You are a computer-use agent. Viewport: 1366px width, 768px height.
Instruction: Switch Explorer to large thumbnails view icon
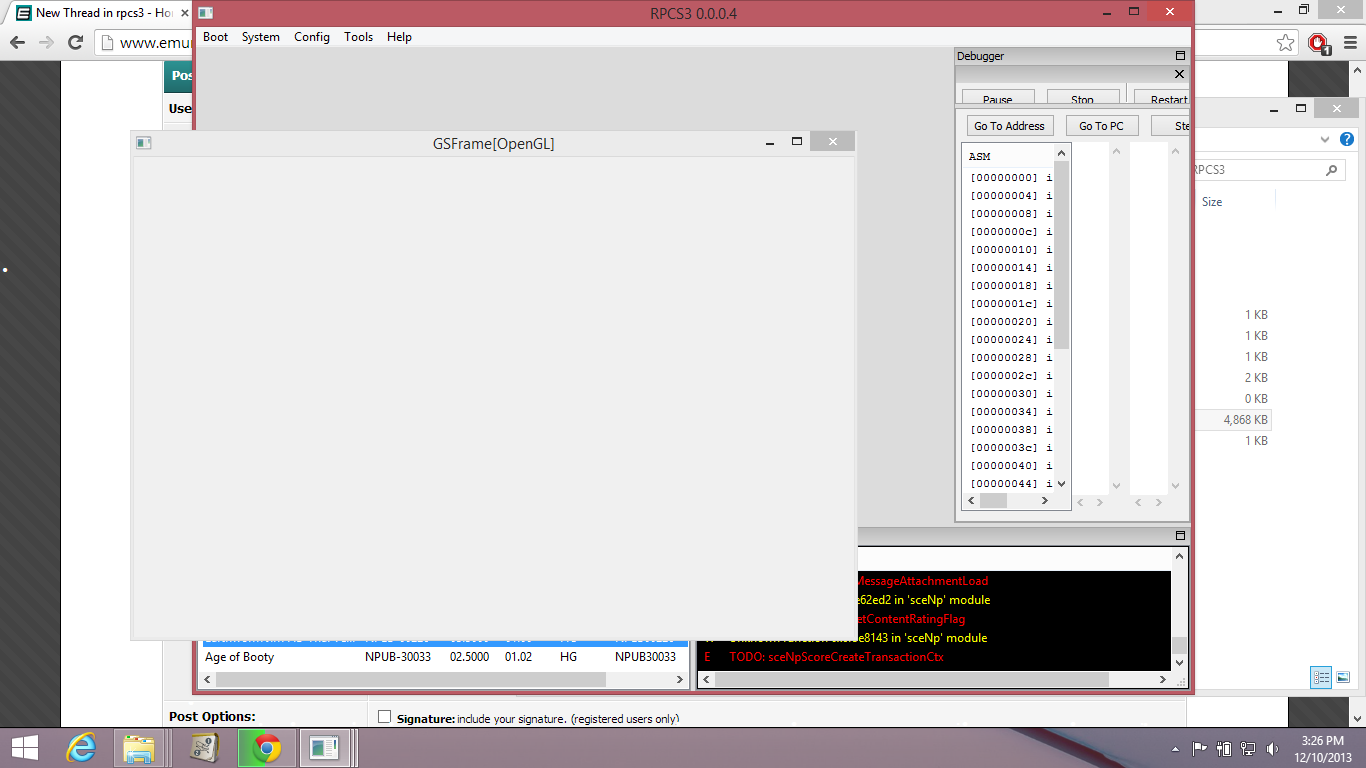click(1343, 677)
